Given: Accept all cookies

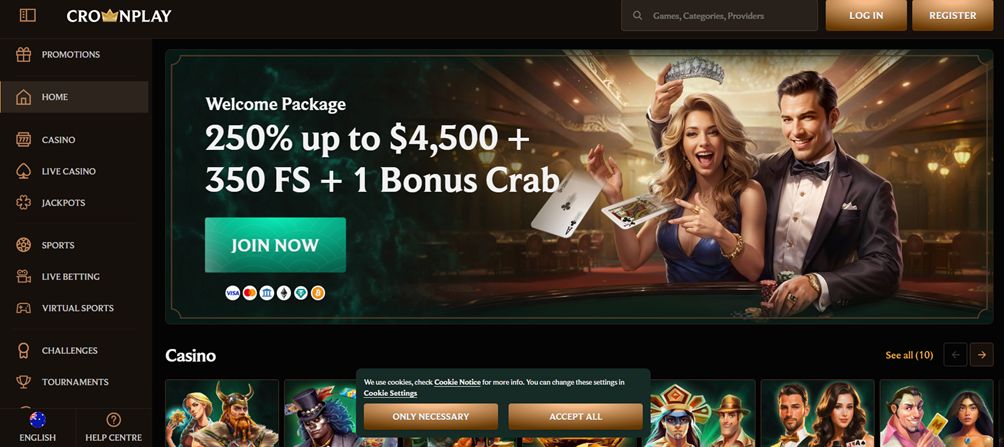Looking at the screenshot, I should click(575, 416).
